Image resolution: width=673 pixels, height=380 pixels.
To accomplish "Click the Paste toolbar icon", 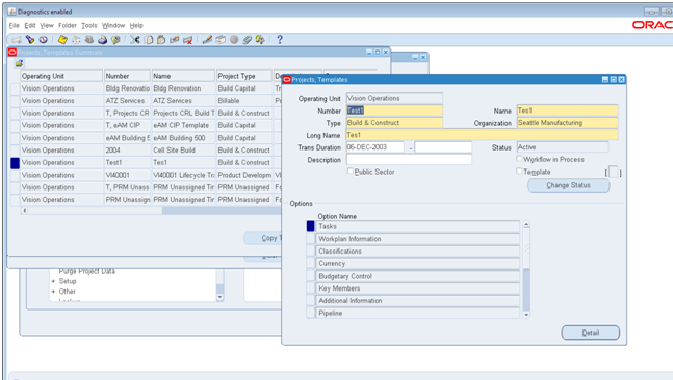I will click(x=161, y=40).
